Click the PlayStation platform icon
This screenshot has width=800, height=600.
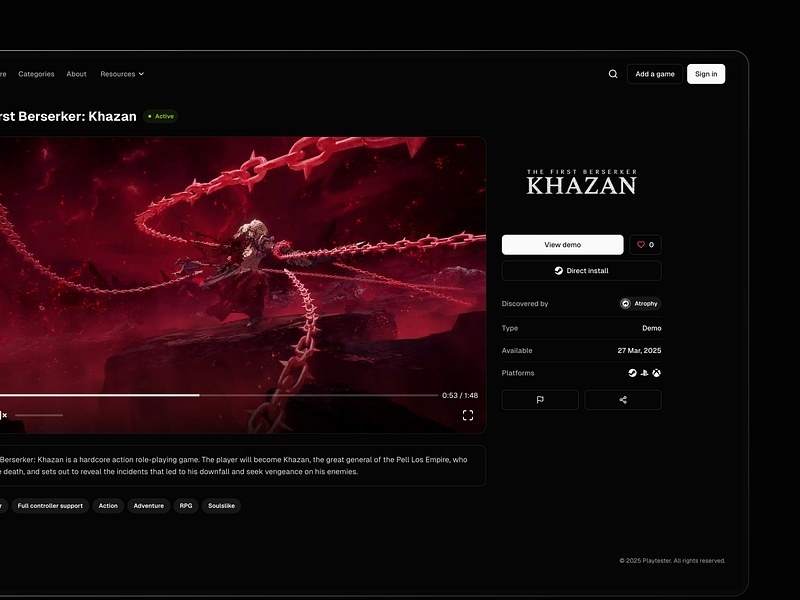[x=644, y=373]
